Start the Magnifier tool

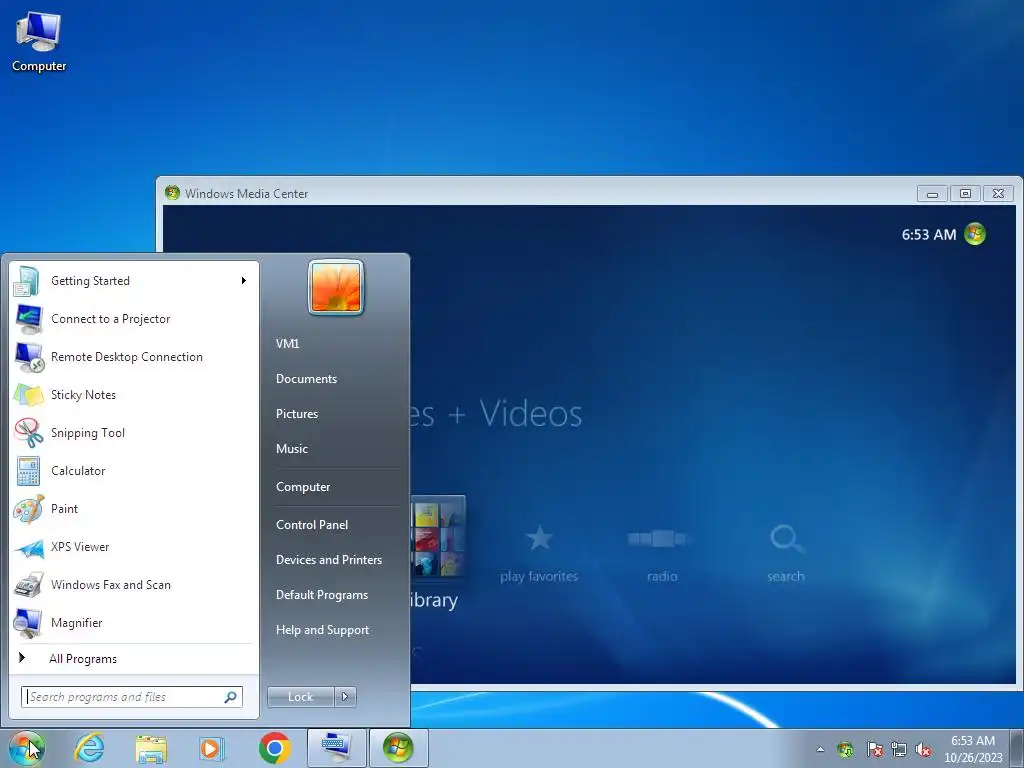(134, 622)
